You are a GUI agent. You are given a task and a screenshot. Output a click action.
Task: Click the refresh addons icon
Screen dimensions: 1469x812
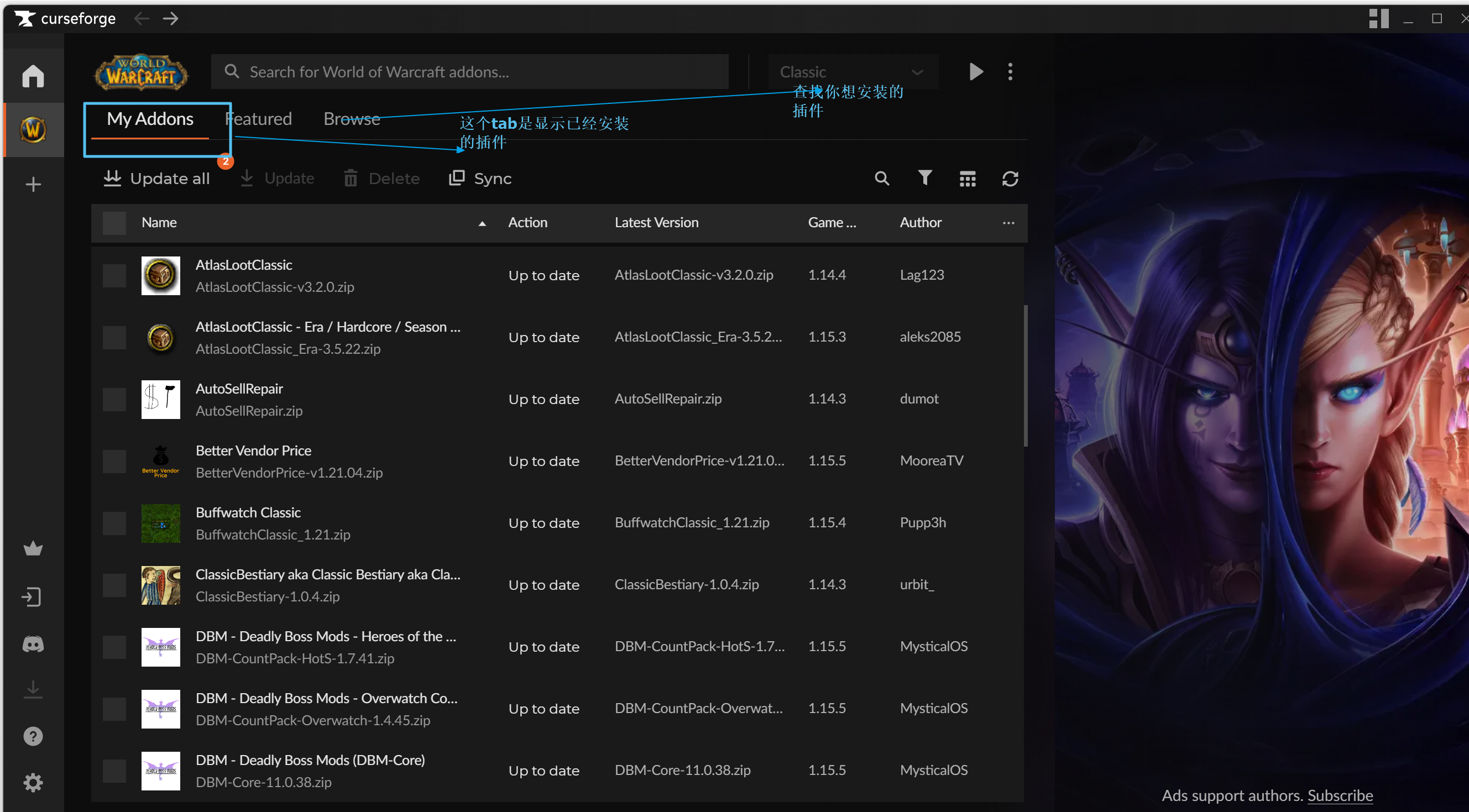click(1010, 179)
